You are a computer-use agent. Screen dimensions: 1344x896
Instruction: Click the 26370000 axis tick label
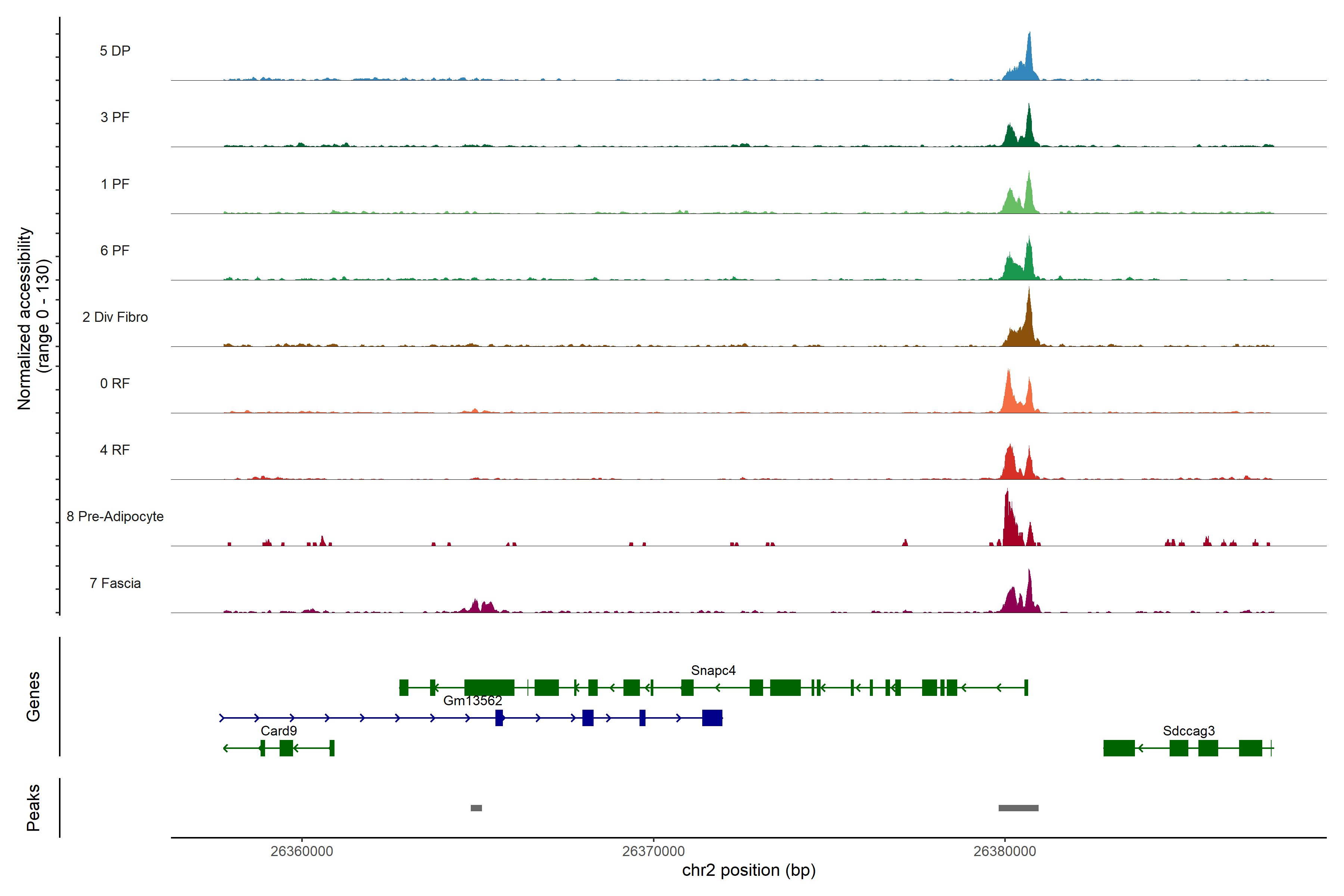653,852
